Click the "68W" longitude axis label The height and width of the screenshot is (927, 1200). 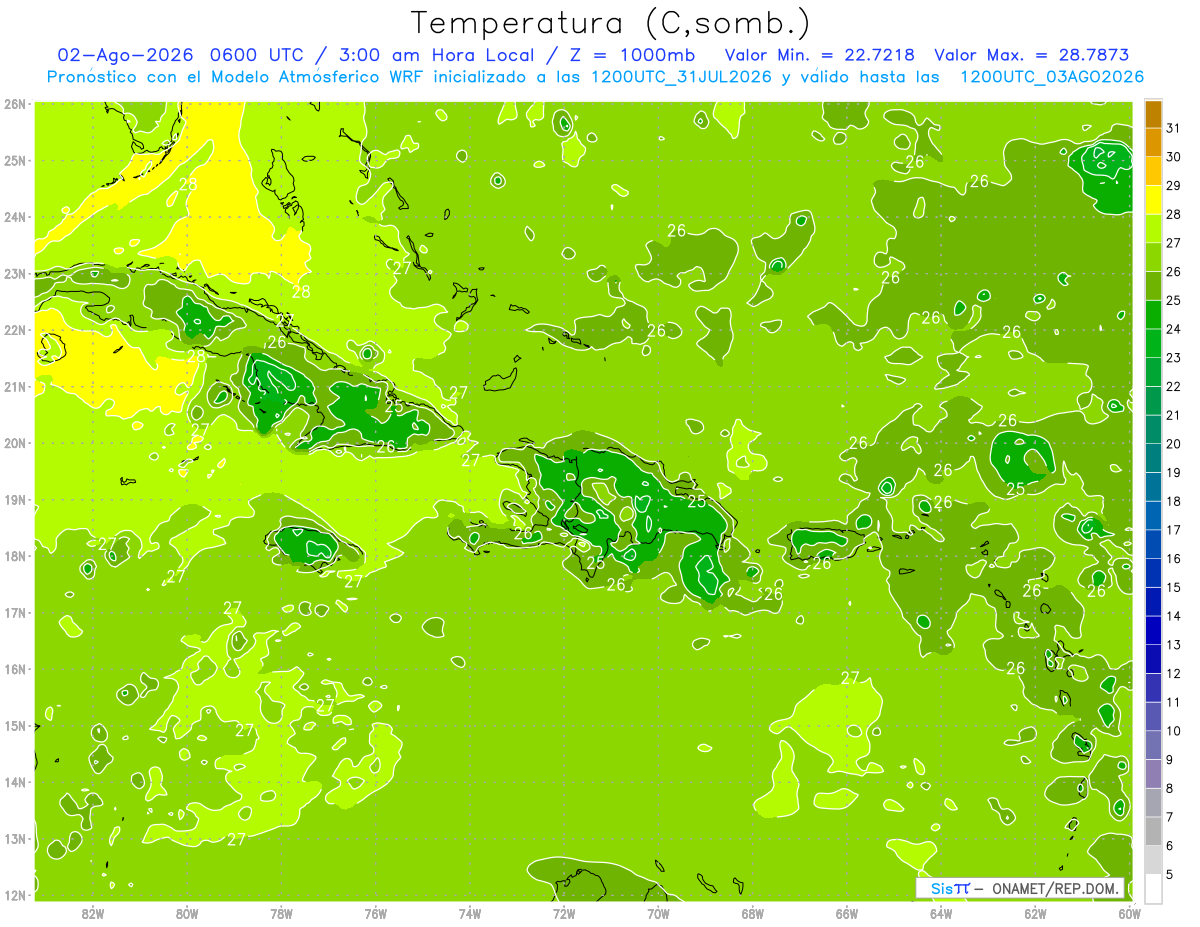[x=753, y=913]
